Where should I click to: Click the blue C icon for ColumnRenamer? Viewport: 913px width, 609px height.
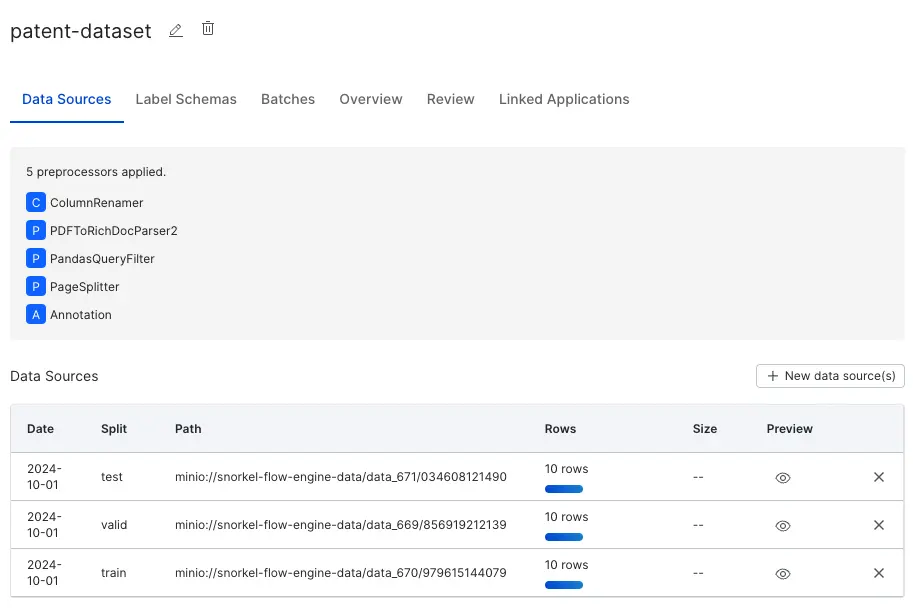click(36, 203)
